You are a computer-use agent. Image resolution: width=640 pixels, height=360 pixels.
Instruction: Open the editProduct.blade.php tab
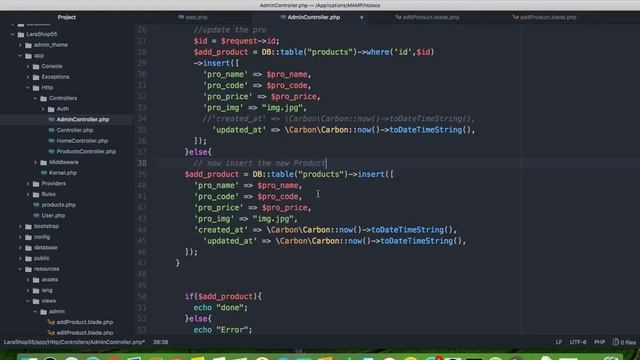427,18
